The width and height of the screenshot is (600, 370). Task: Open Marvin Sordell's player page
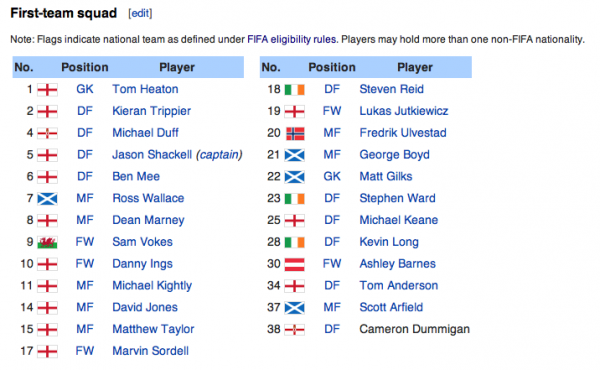150,351
